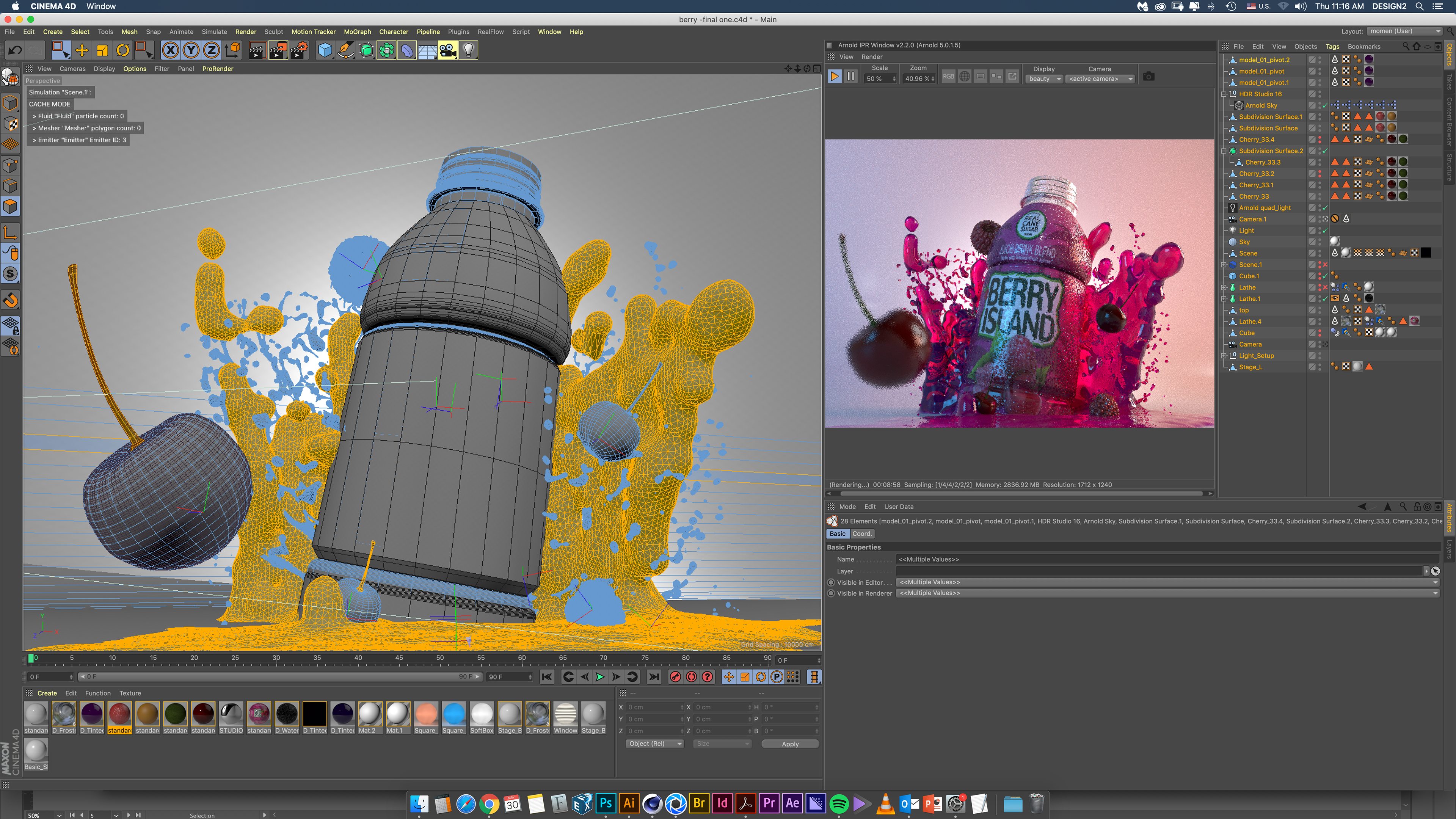Click the Apply button

(x=789, y=744)
